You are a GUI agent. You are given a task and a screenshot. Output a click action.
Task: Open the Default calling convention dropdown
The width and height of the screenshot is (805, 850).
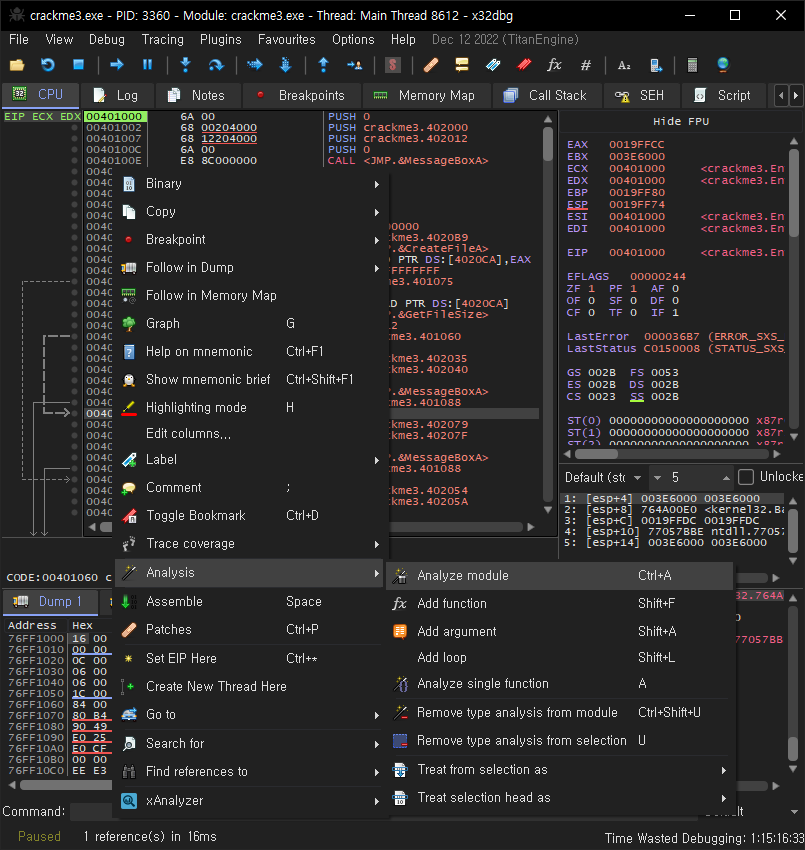[x=603, y=478]
